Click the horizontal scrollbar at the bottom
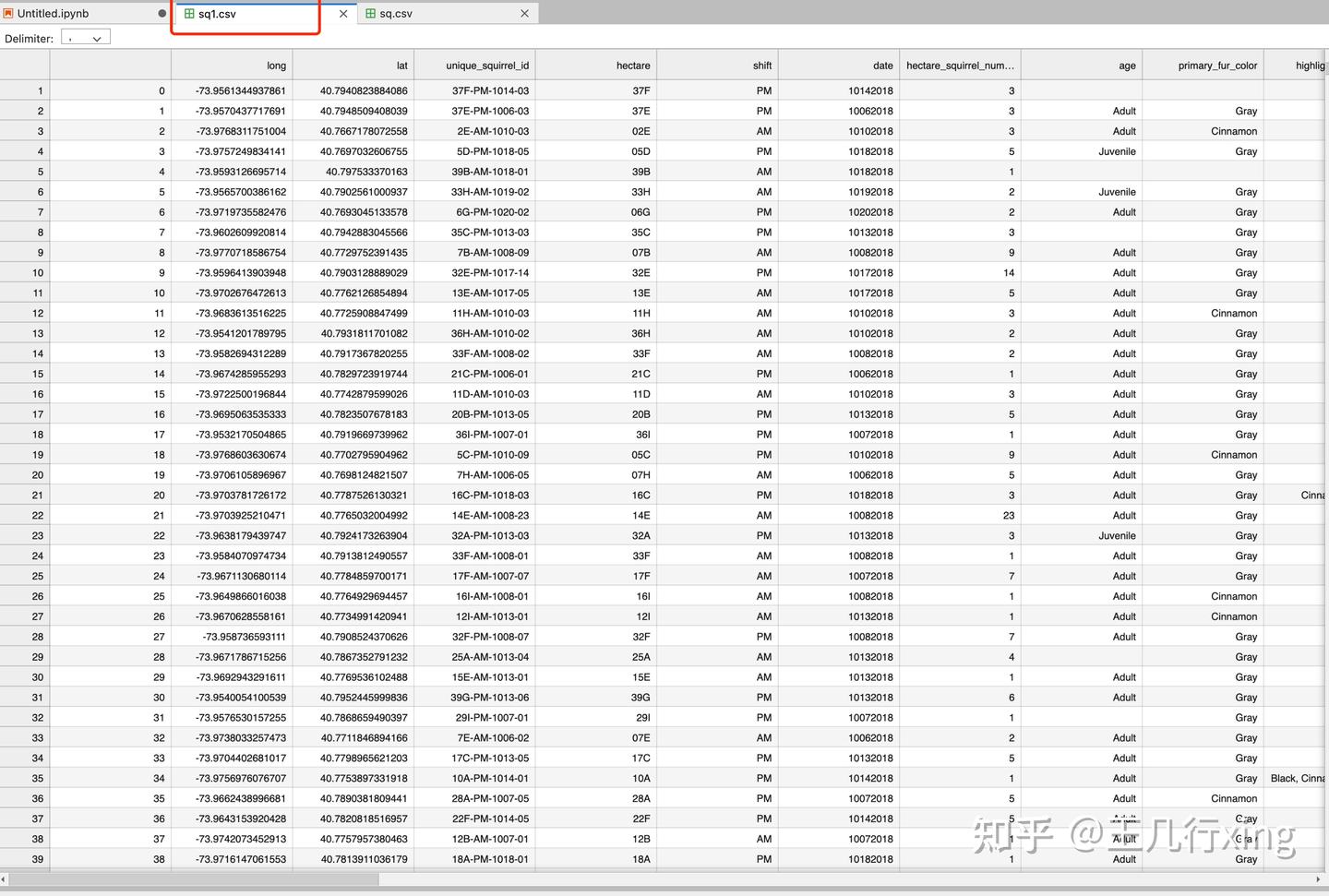Image resolution: width=1329 pixels, height=896 pixels. [x=194, y=880]
